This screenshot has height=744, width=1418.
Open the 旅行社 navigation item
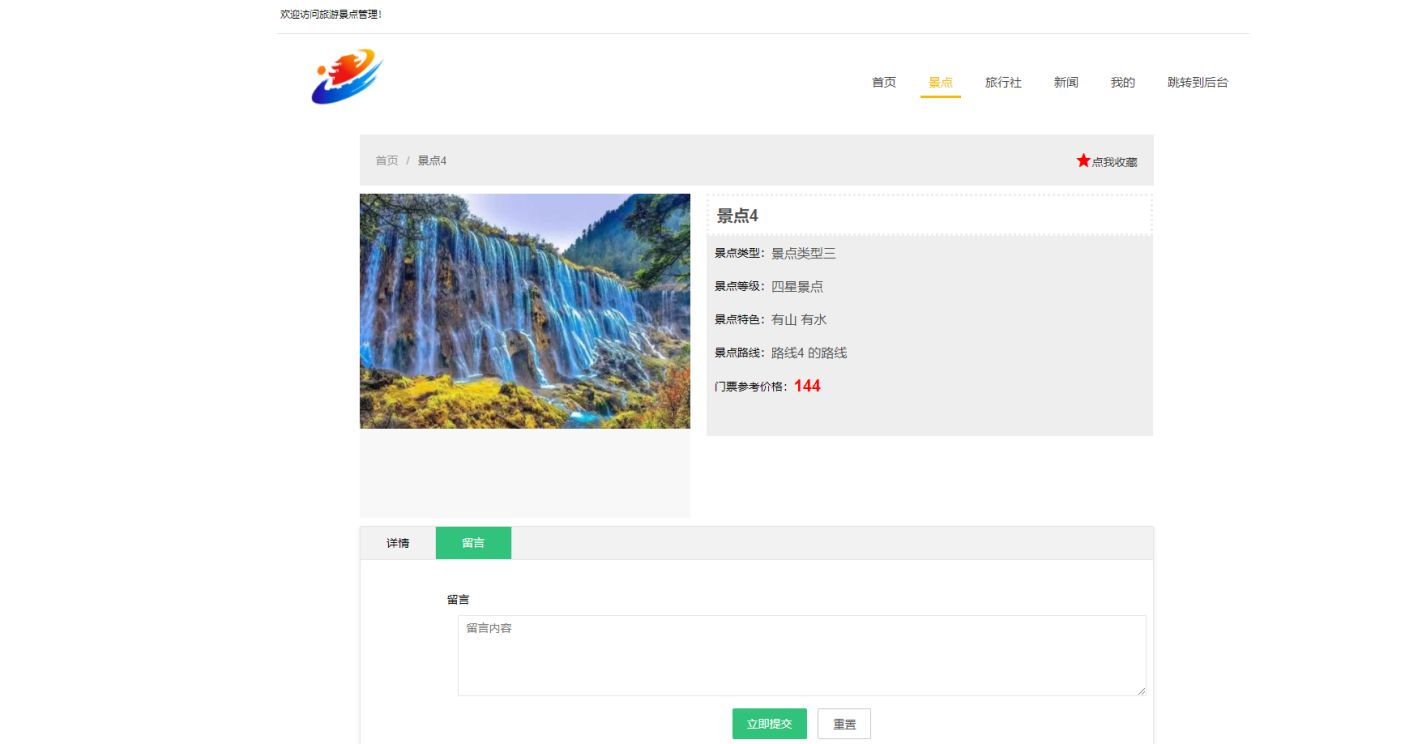coord(1003,83)
